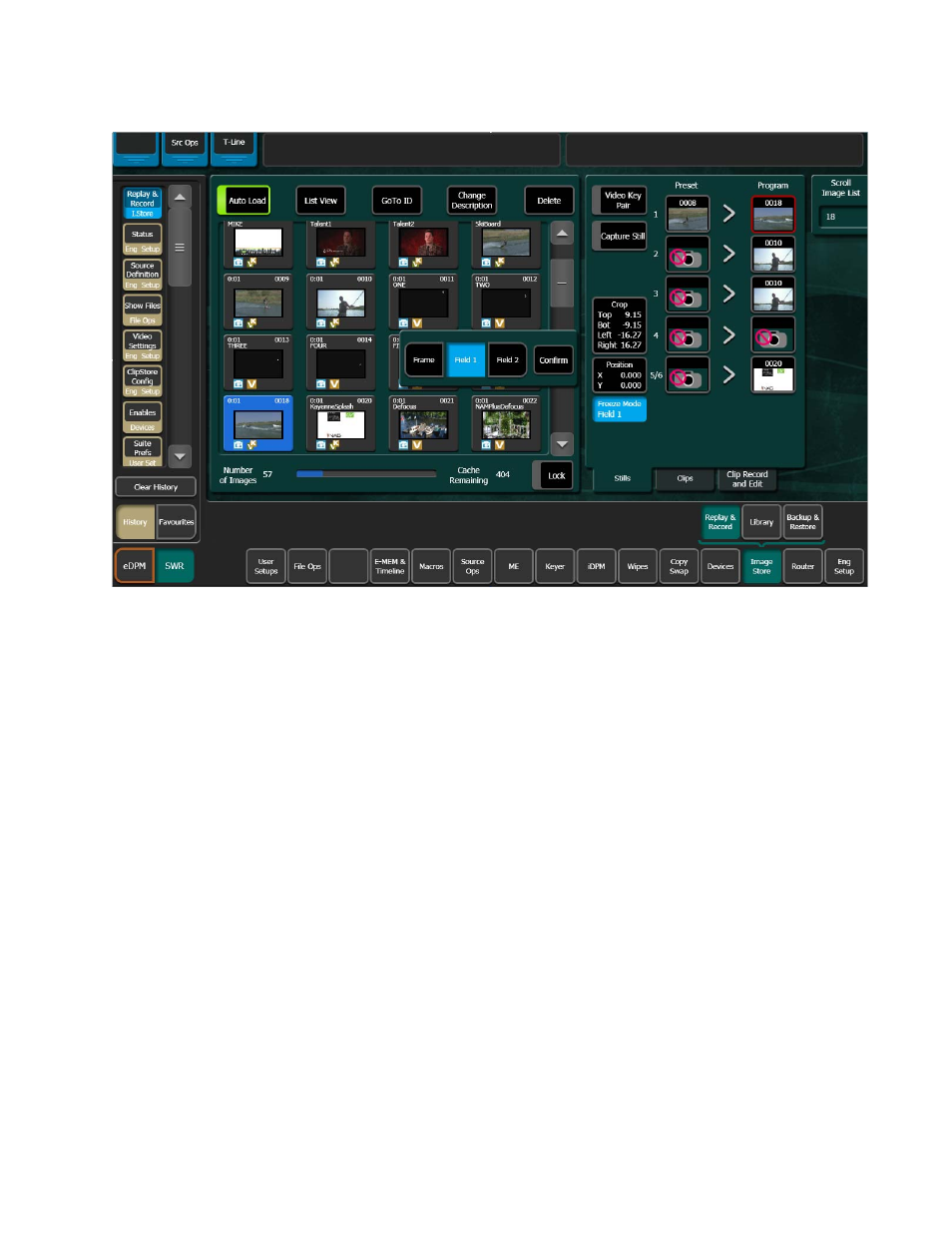Viewport: 952px width, 1233px height.
Task: Open the Freeze Mode Field 1 selector
Action: click(620, 409)
